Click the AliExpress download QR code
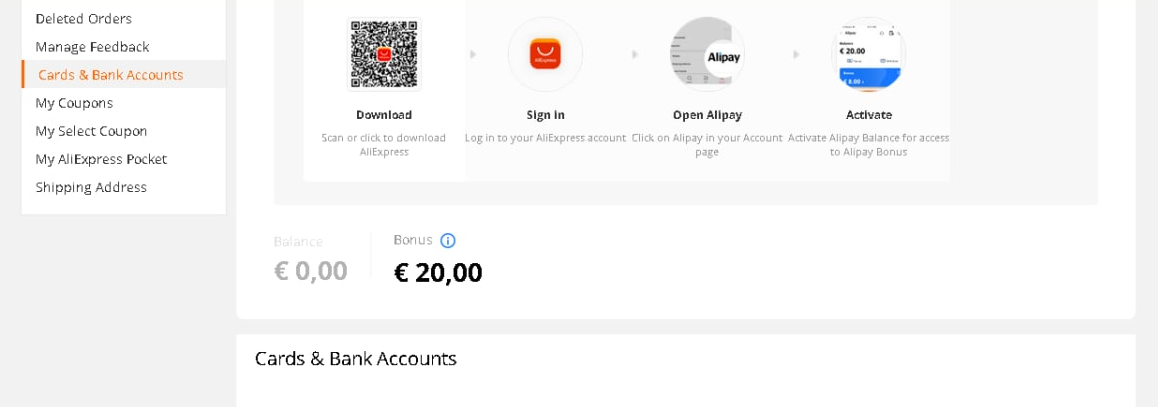Screen dimensions: 1158x407 pos(384,55)
